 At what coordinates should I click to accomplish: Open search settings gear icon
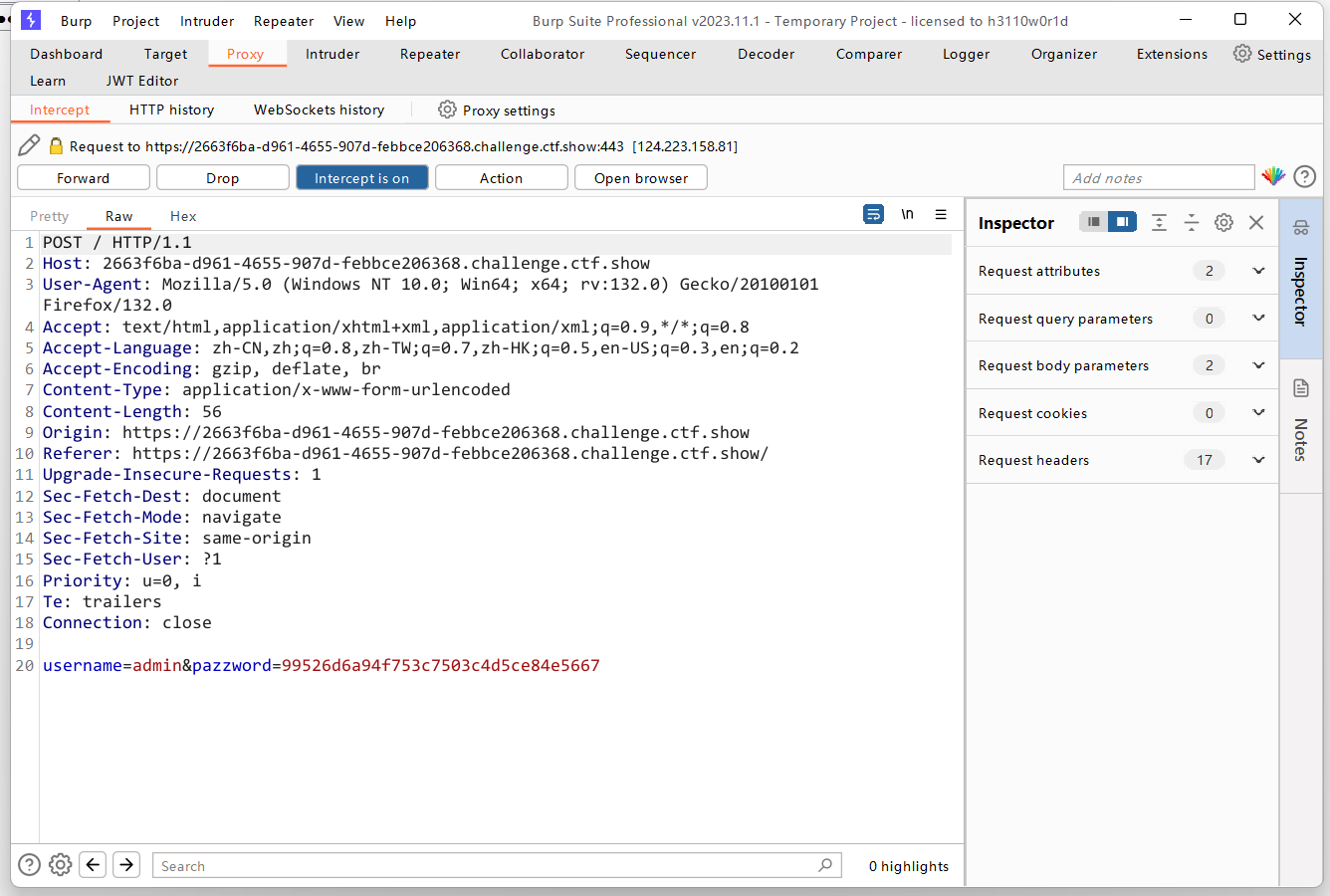coord(61,864)
